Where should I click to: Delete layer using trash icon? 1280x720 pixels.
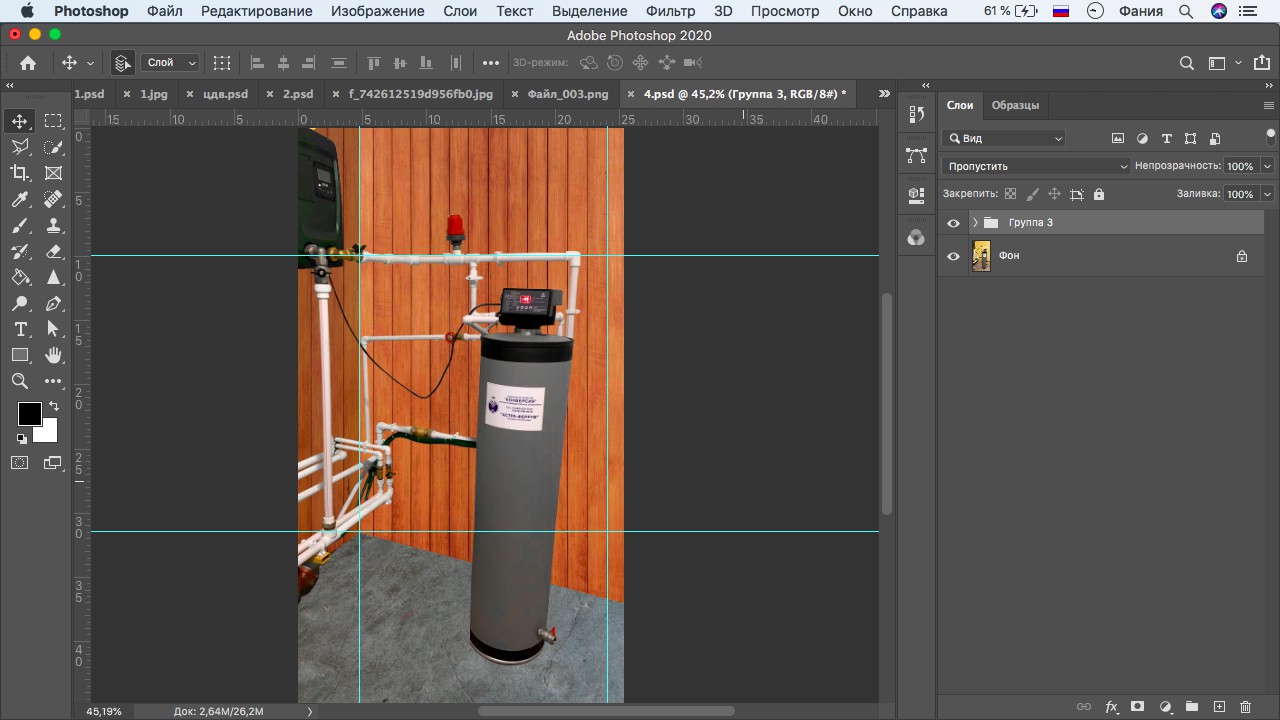1245,707
